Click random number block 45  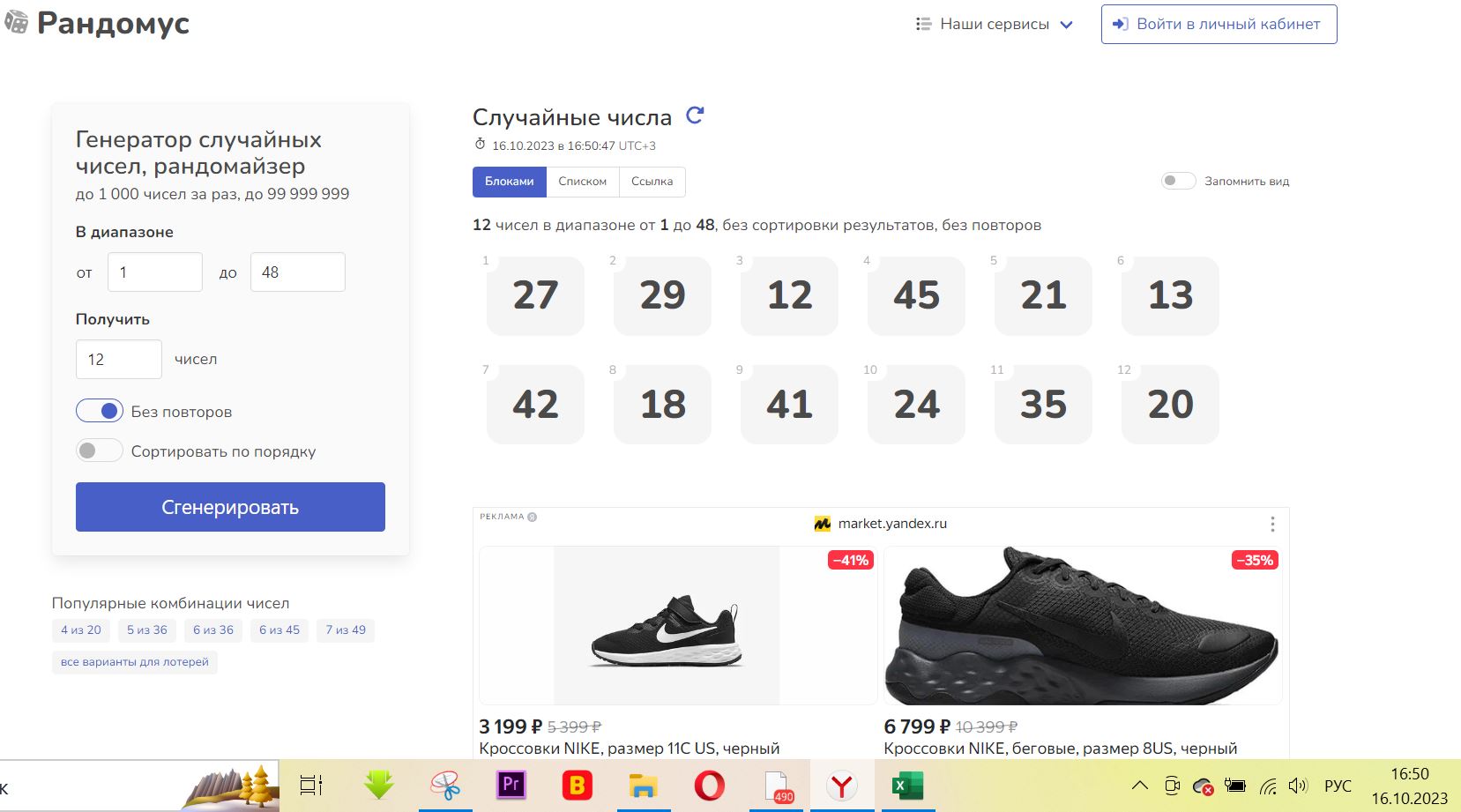click(x=916, y=295)
